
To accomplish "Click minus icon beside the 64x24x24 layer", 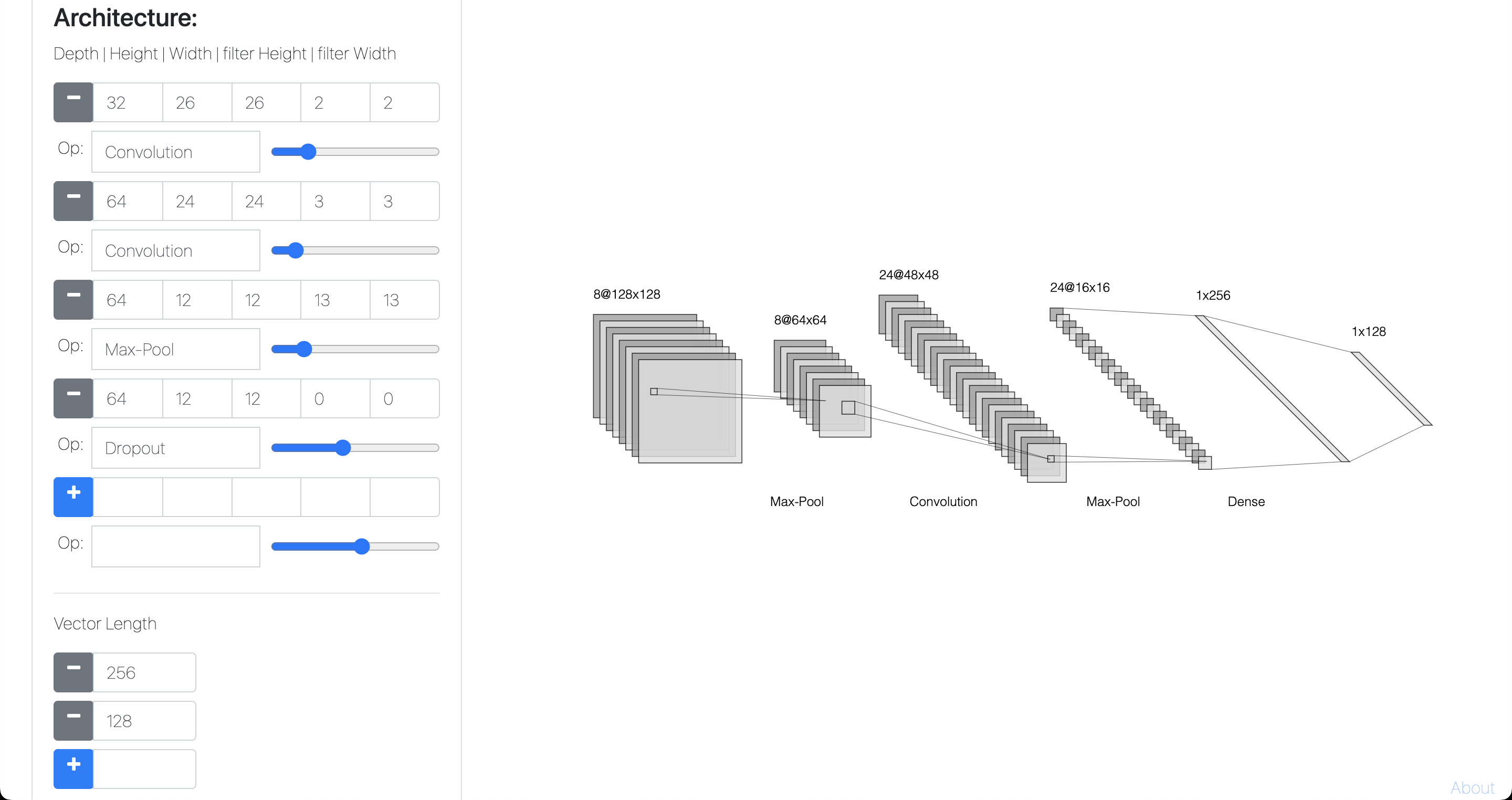I will (x=73, y=201).
